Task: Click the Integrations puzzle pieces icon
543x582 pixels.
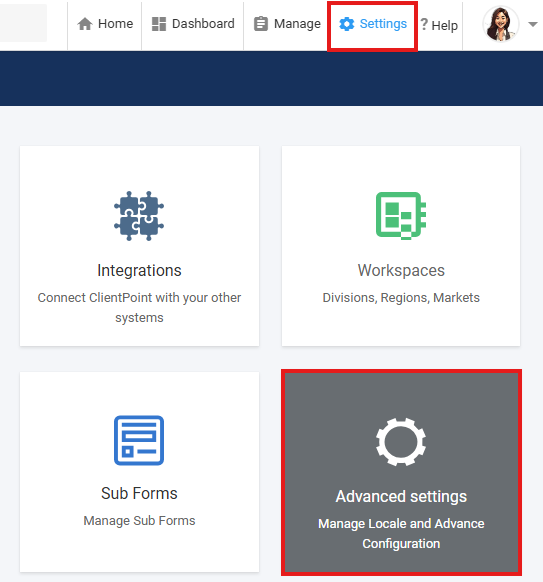Action: [x=139, y=216]
